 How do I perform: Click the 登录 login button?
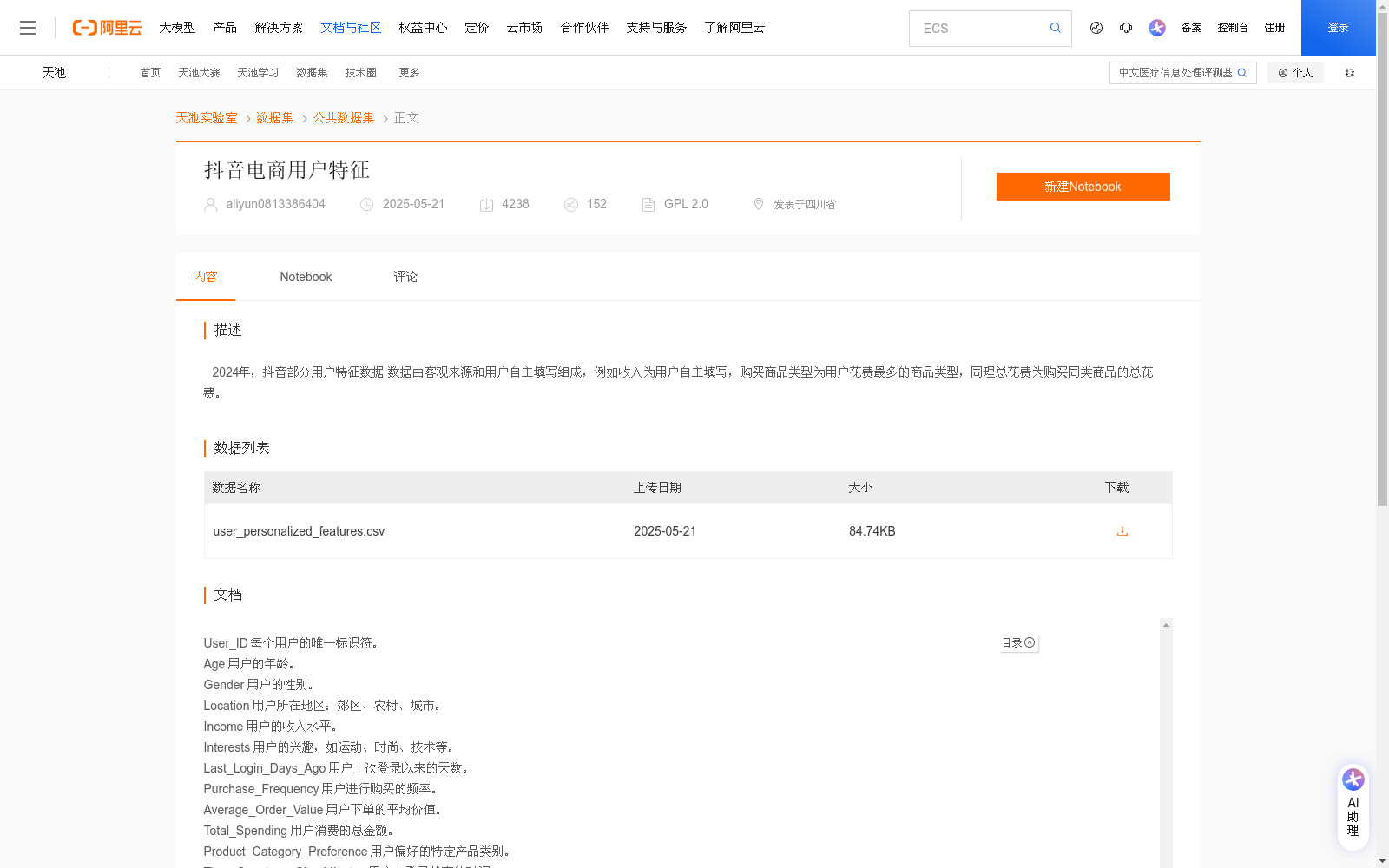(1338, 27)
